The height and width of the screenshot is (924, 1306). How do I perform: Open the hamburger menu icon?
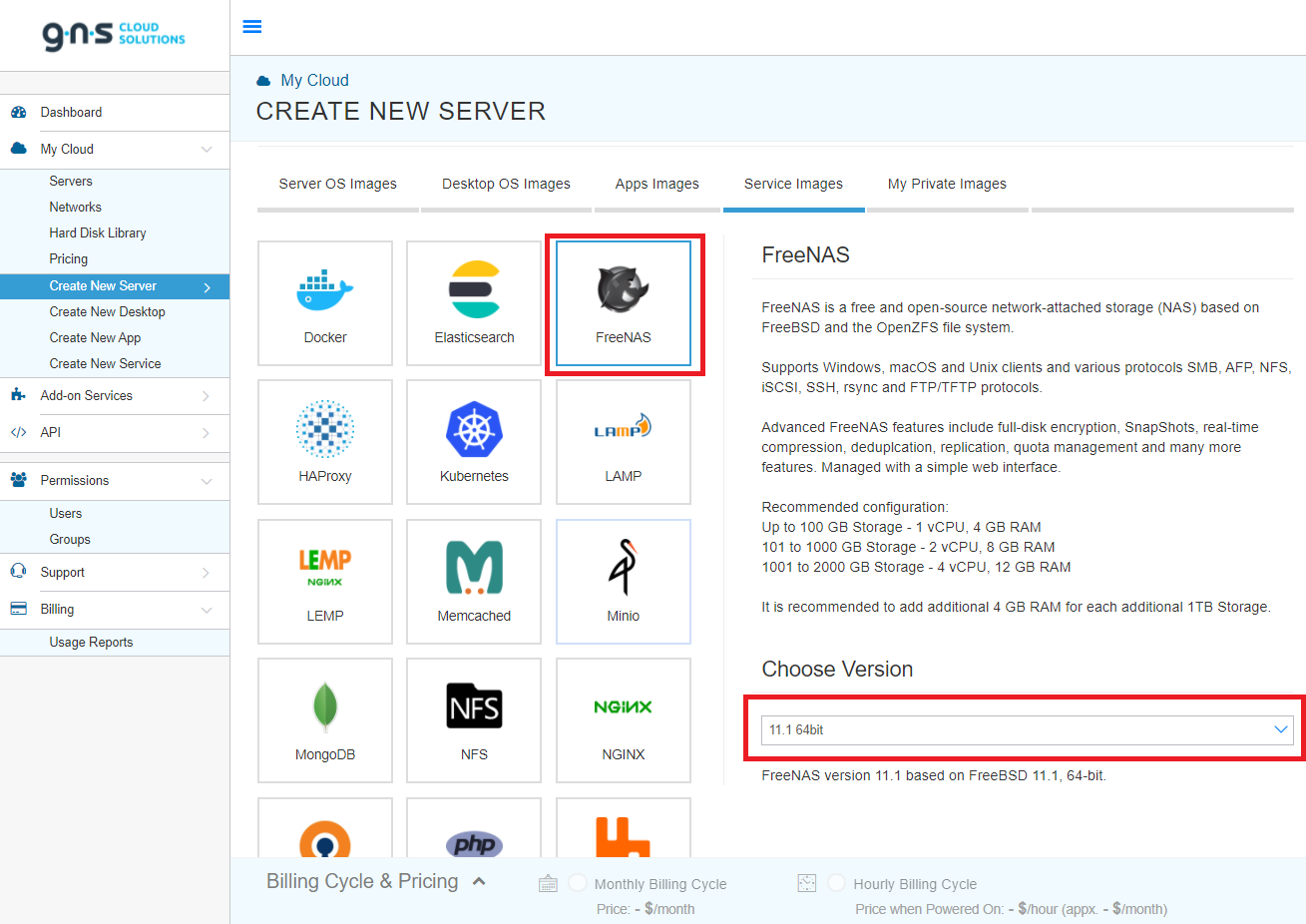(x=252, y=27)
